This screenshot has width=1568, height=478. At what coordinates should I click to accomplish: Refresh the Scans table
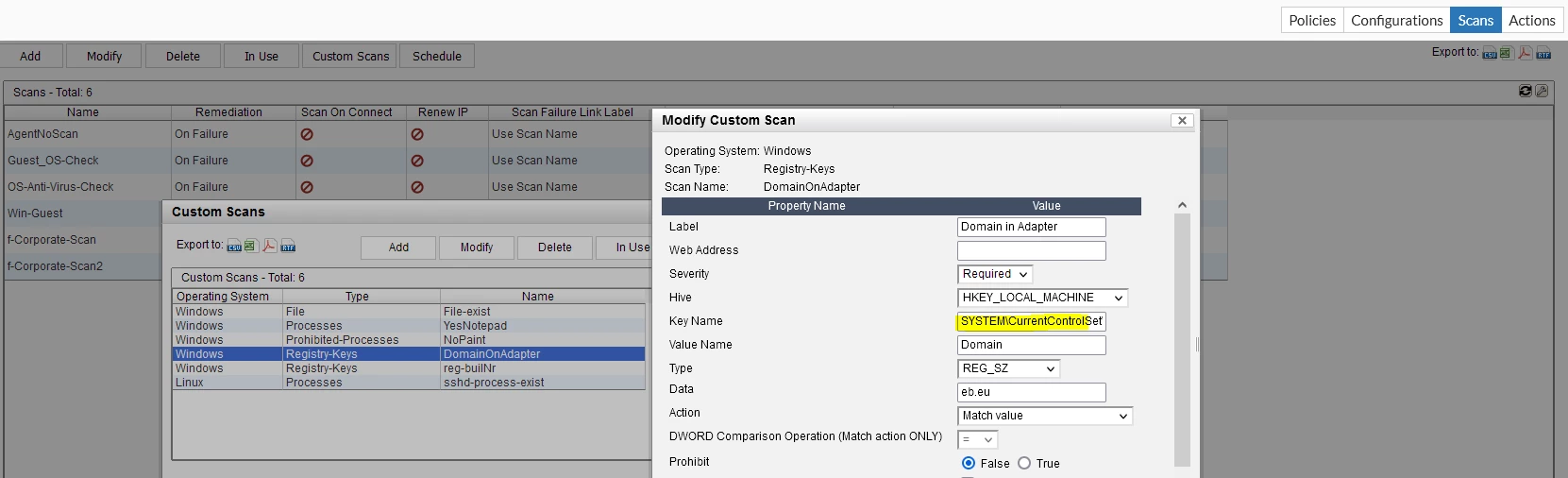(1526, 91)
